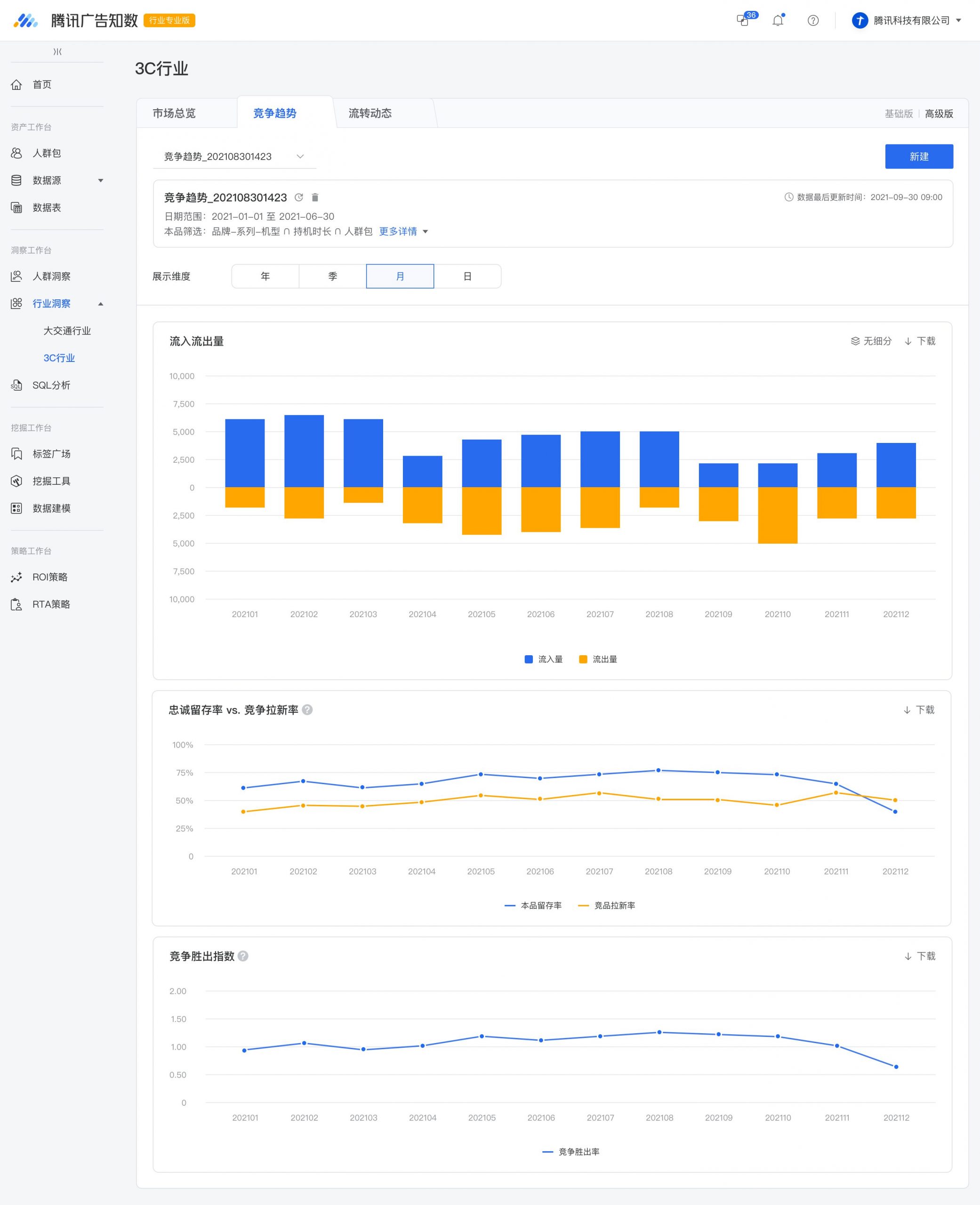Download the 流入流出量 chart
Screen dimensions: 980x1205
point(920,341)
